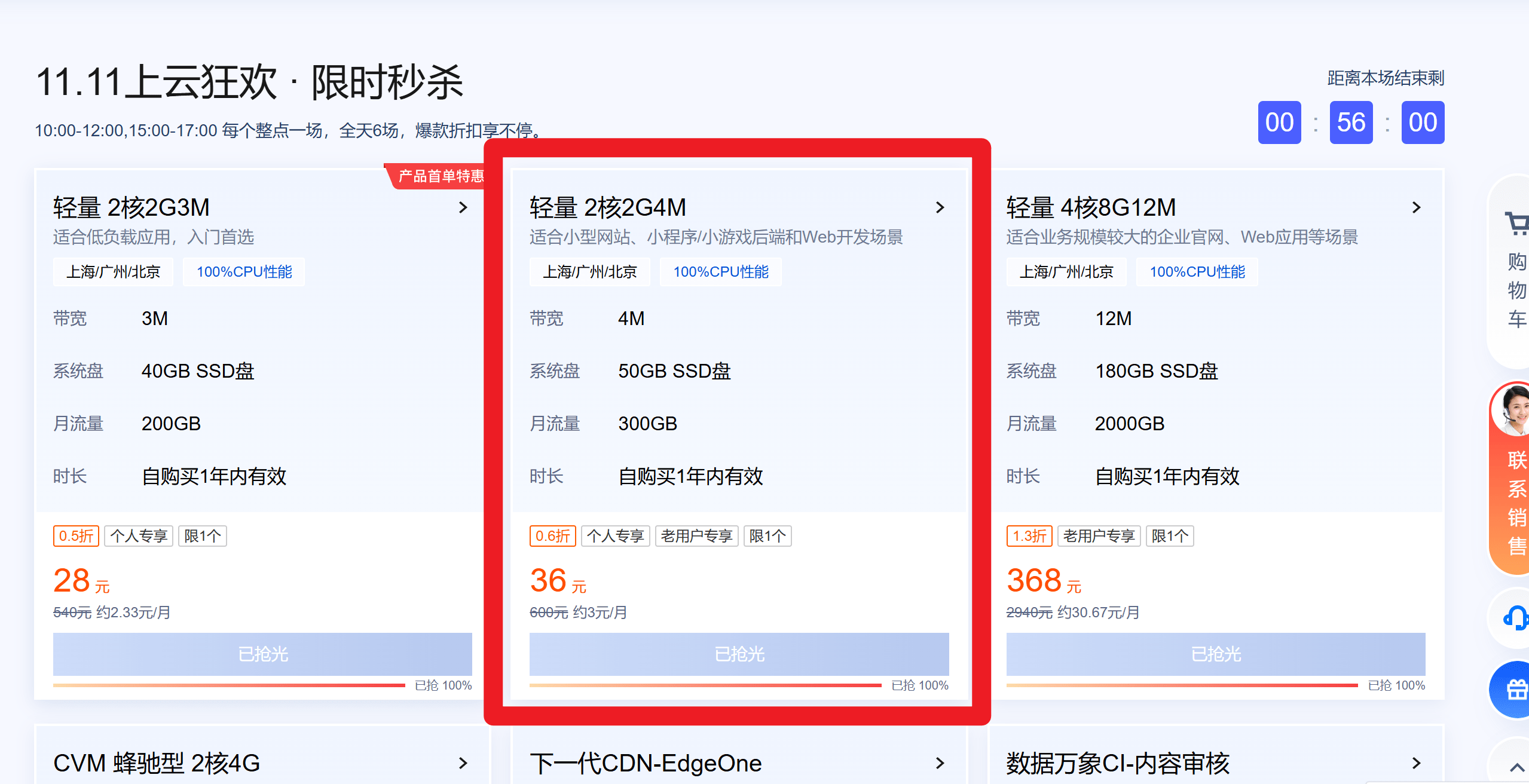
Task: Open 100%CPU性能 link on 4核8G12M card
Action: pos(1197,272)
